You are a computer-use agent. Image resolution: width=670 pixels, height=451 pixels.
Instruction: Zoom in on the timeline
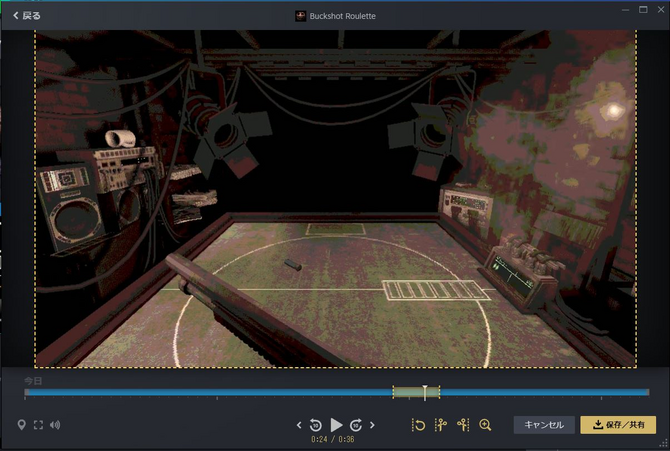click(486, 425)
